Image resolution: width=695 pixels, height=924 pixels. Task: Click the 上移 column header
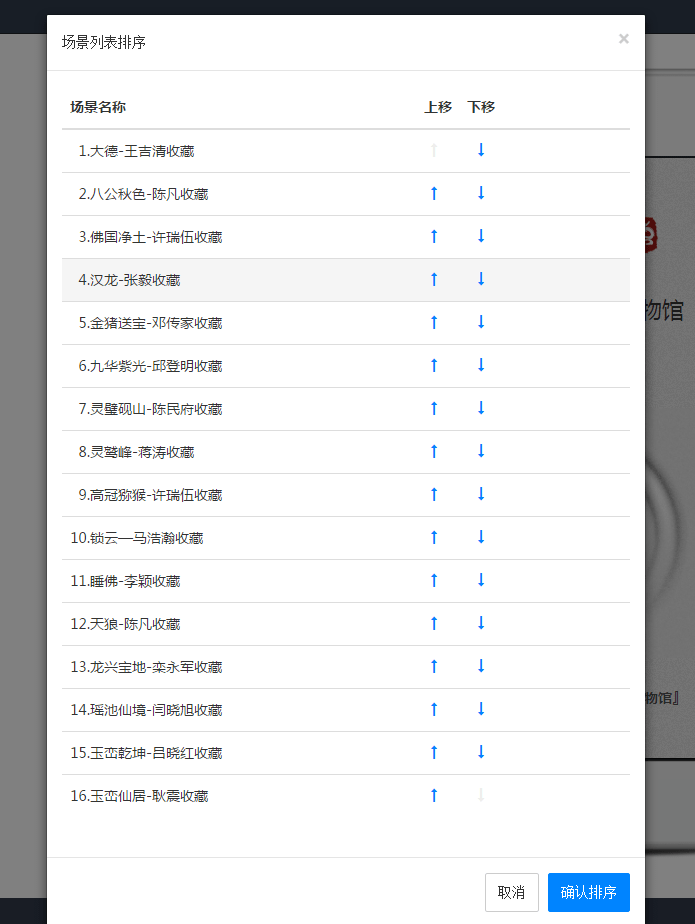(x=438, y=107)
